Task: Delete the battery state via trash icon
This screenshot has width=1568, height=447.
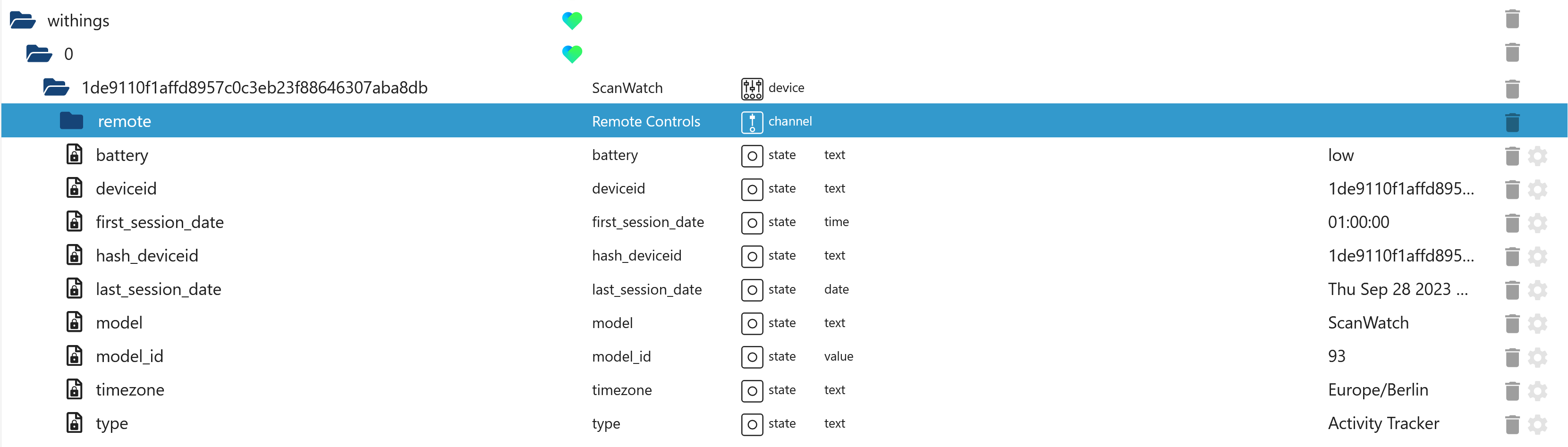Action: click(1512, 156)
